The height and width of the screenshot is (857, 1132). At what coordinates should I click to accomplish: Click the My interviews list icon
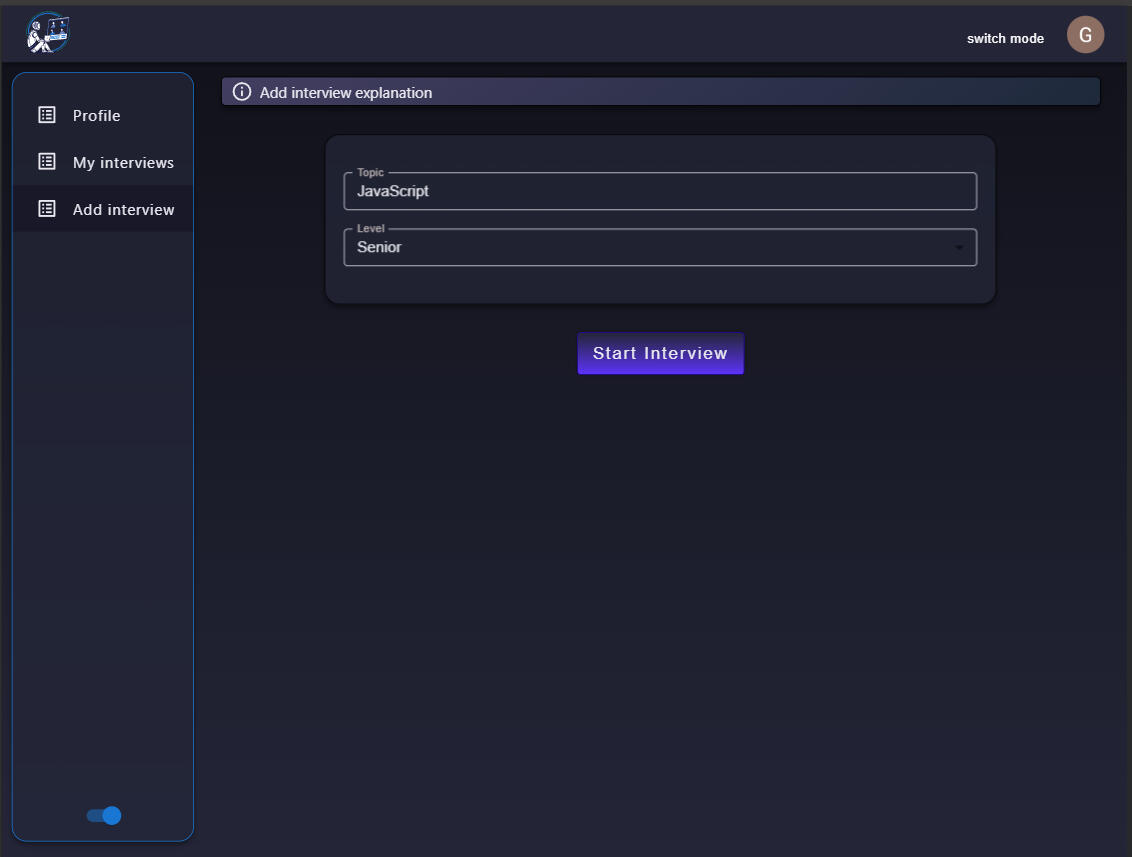(x=46, y=161)
